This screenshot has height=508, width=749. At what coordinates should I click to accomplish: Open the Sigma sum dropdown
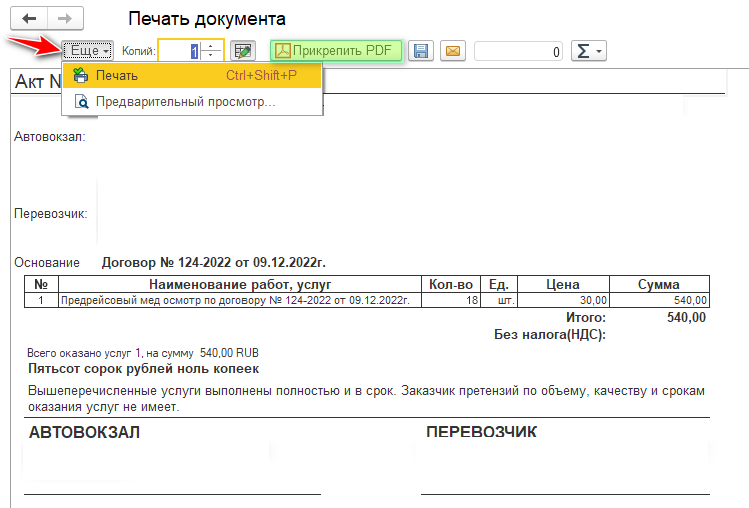point(588,50)
